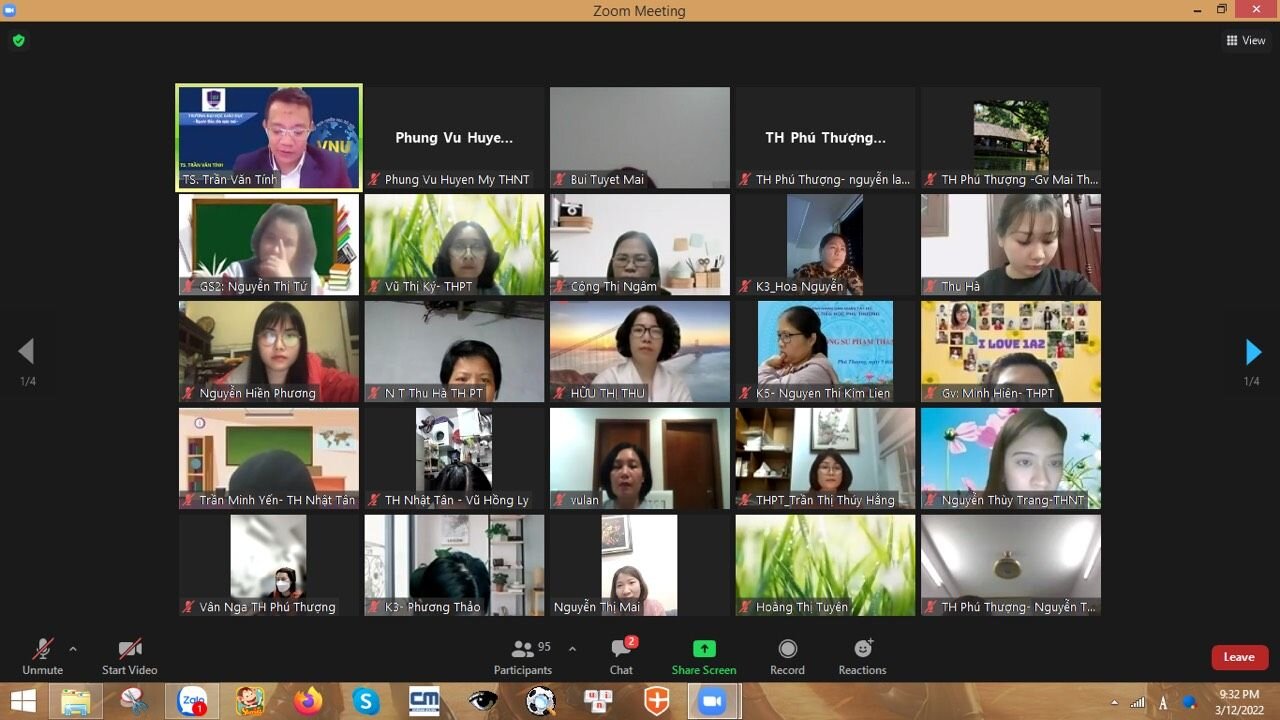Go to next gallery page with right arrow
Viewport: 1280px width, 720px height.
(1252, 352)
